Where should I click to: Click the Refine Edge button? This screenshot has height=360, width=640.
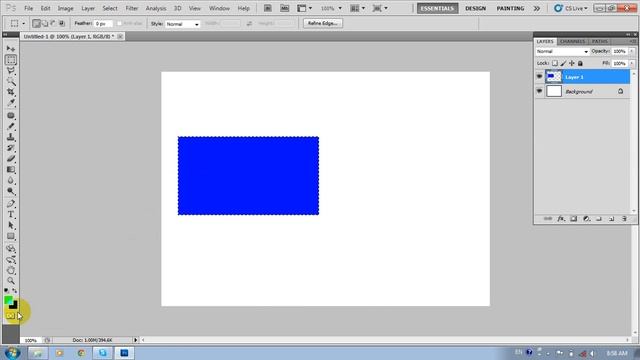pyautogui.click(x=322, y=23)
